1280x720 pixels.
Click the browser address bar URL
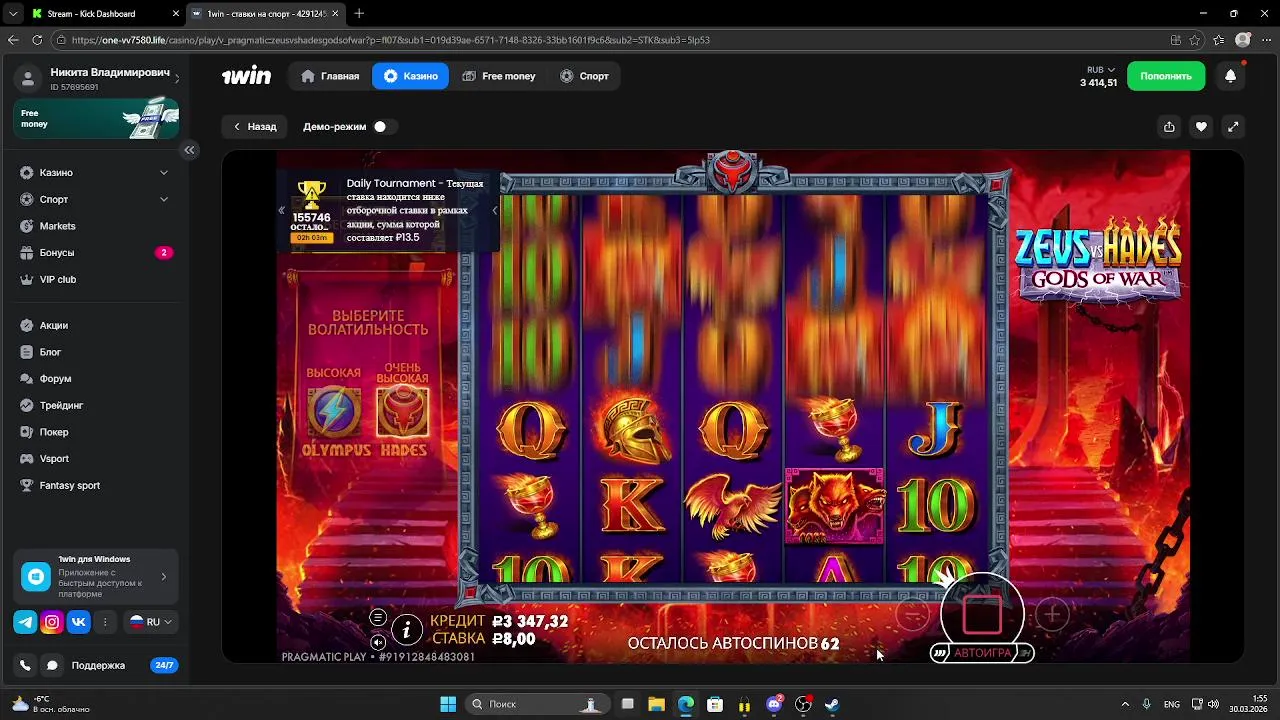pos(391,40)
